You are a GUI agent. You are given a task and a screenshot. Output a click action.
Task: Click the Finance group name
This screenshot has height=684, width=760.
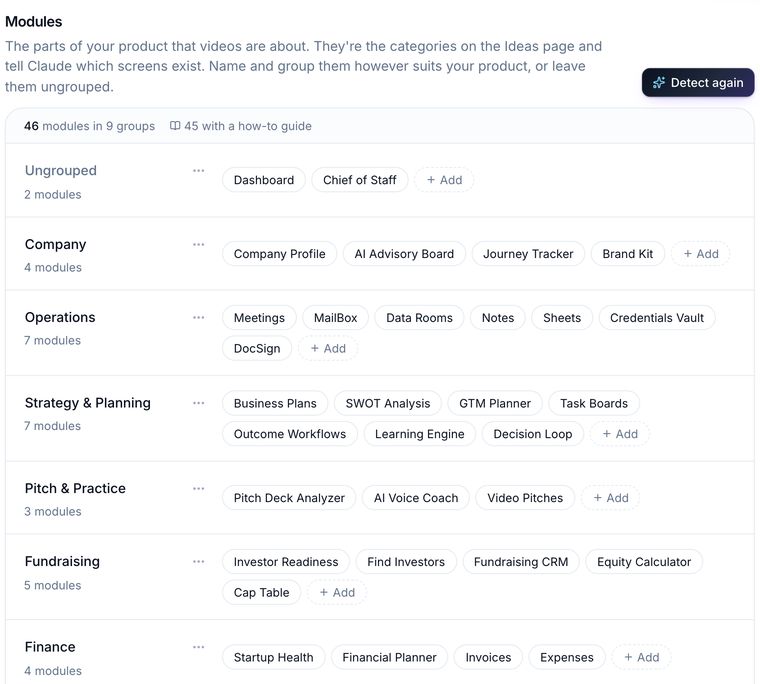click(50, 647)
